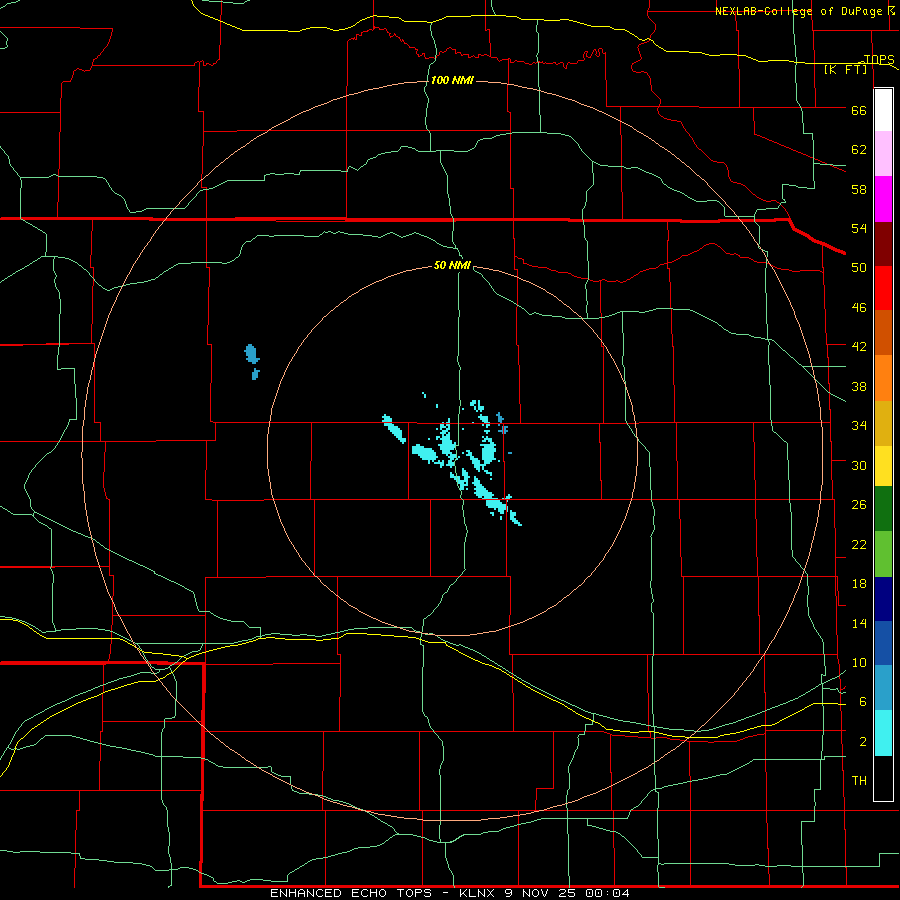Click the '22' legend value
Screen dimensions: 900x900
point(859,544)
